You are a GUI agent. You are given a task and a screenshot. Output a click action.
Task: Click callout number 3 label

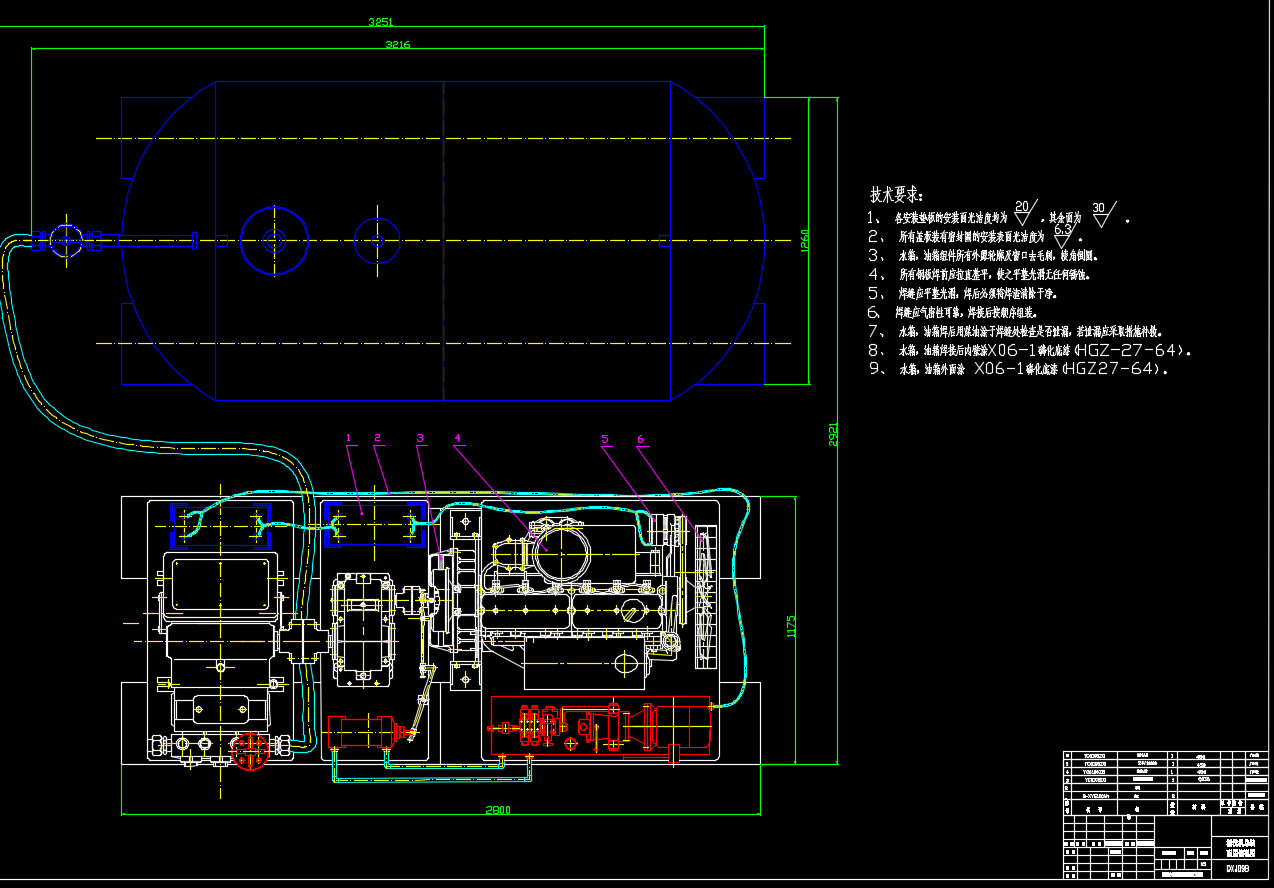(420, 437)
